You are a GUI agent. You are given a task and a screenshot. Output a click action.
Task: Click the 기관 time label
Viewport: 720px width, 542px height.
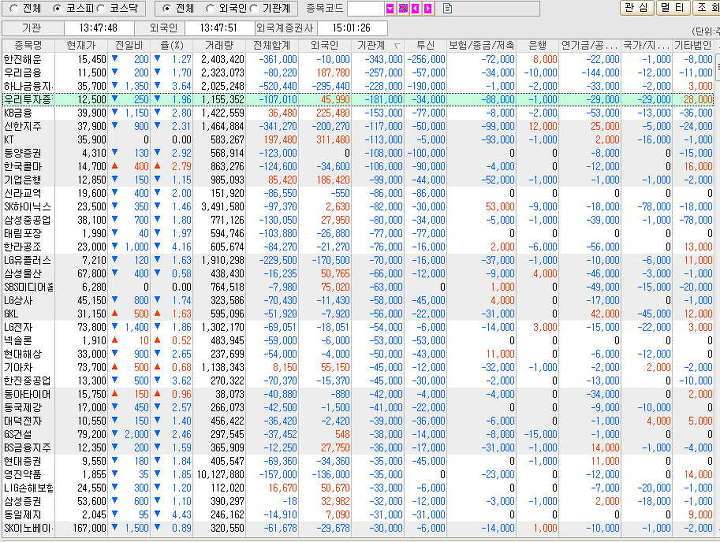pyautogui.click(x=32, y=28)
